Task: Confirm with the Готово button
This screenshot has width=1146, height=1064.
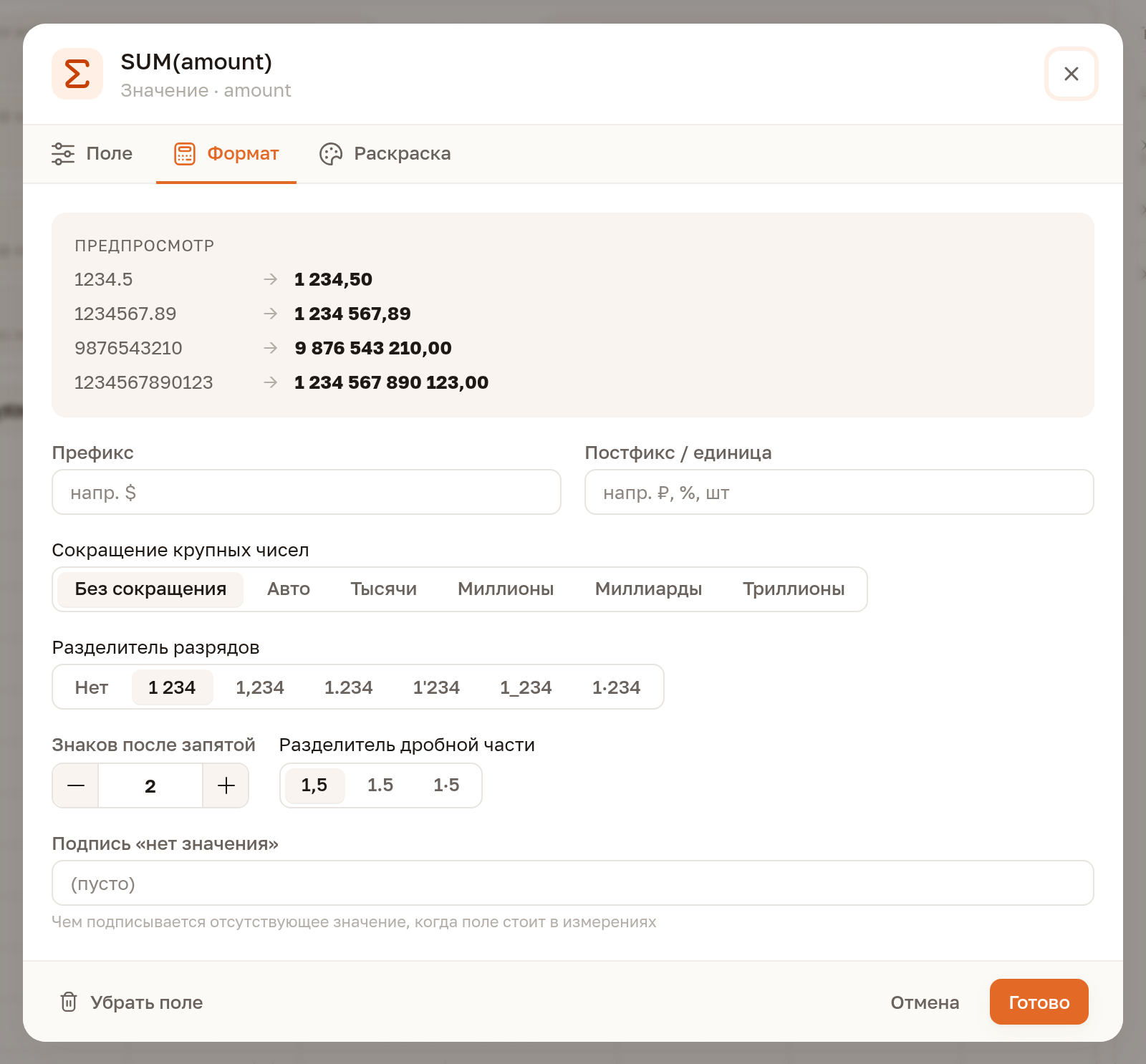Action: [x=1039, y=1002]
